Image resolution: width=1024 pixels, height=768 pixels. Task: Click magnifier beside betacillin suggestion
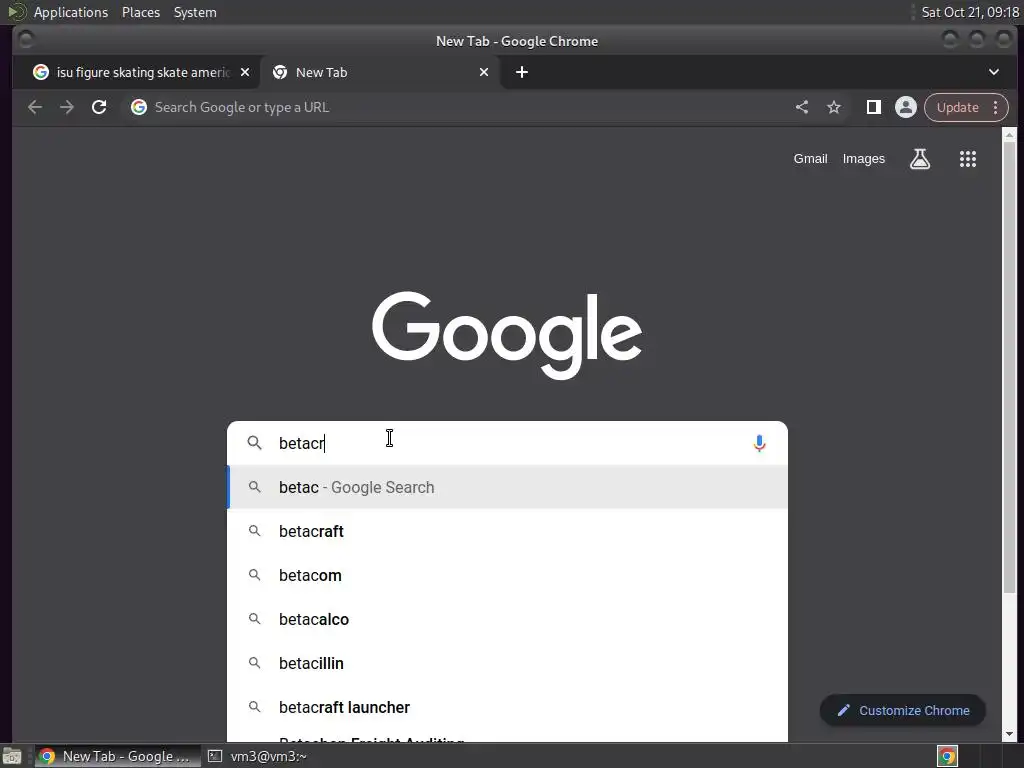255,663
